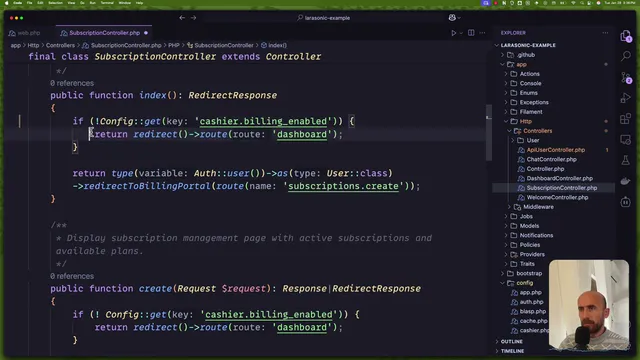Click '0 references' above index function
The width and height of the screenshot is (640, 360).
[72, 83]
